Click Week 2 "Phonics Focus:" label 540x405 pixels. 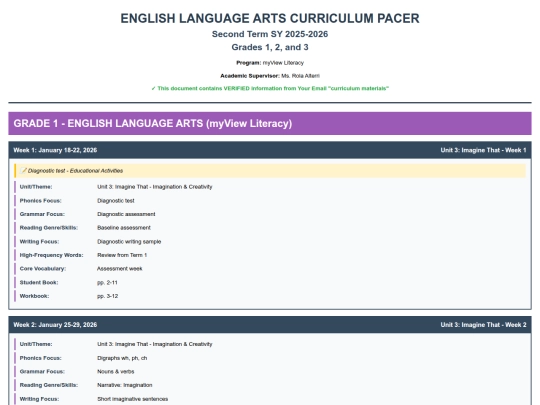point(40,358)
